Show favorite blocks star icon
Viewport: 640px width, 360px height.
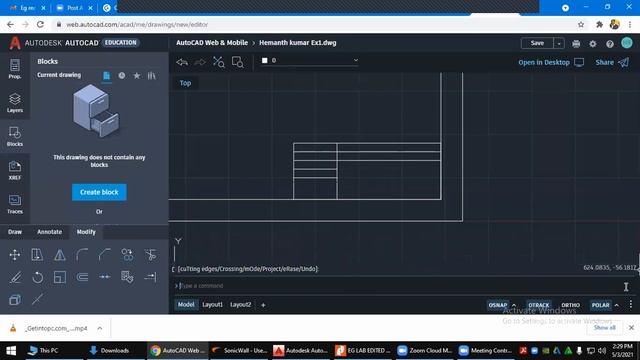(137, 76)
